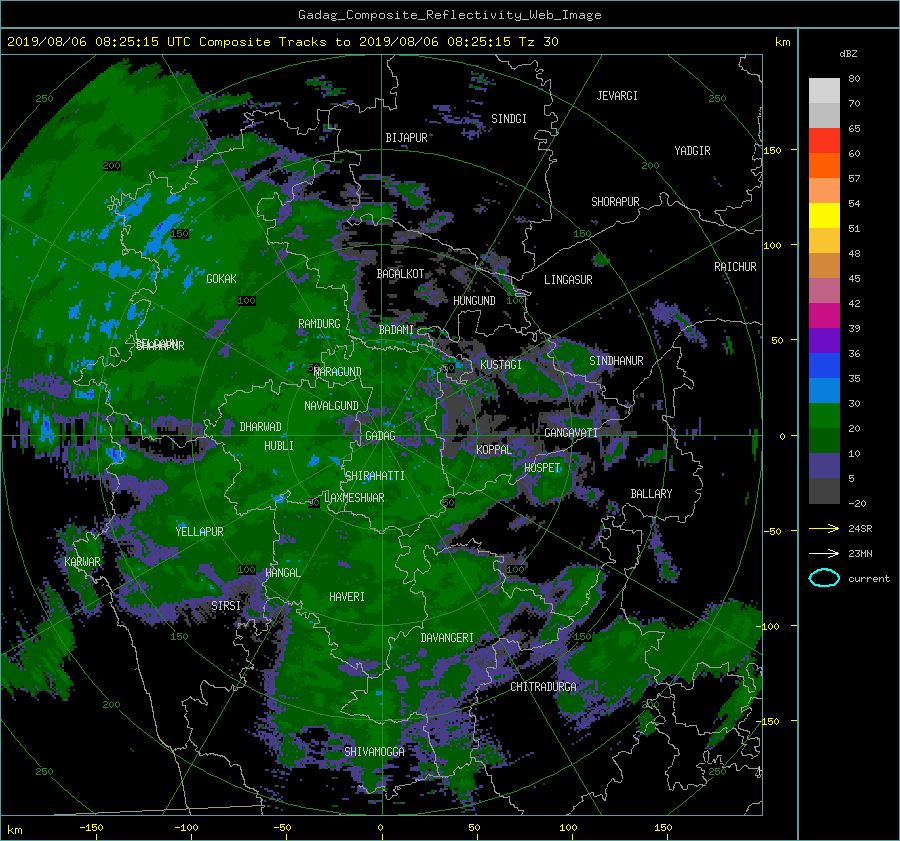Image resolution: width=900 pixels, height=841 pixels.
Task: Click the BALLARY city label
Action: pyautogui.click(x=651, y=494)
